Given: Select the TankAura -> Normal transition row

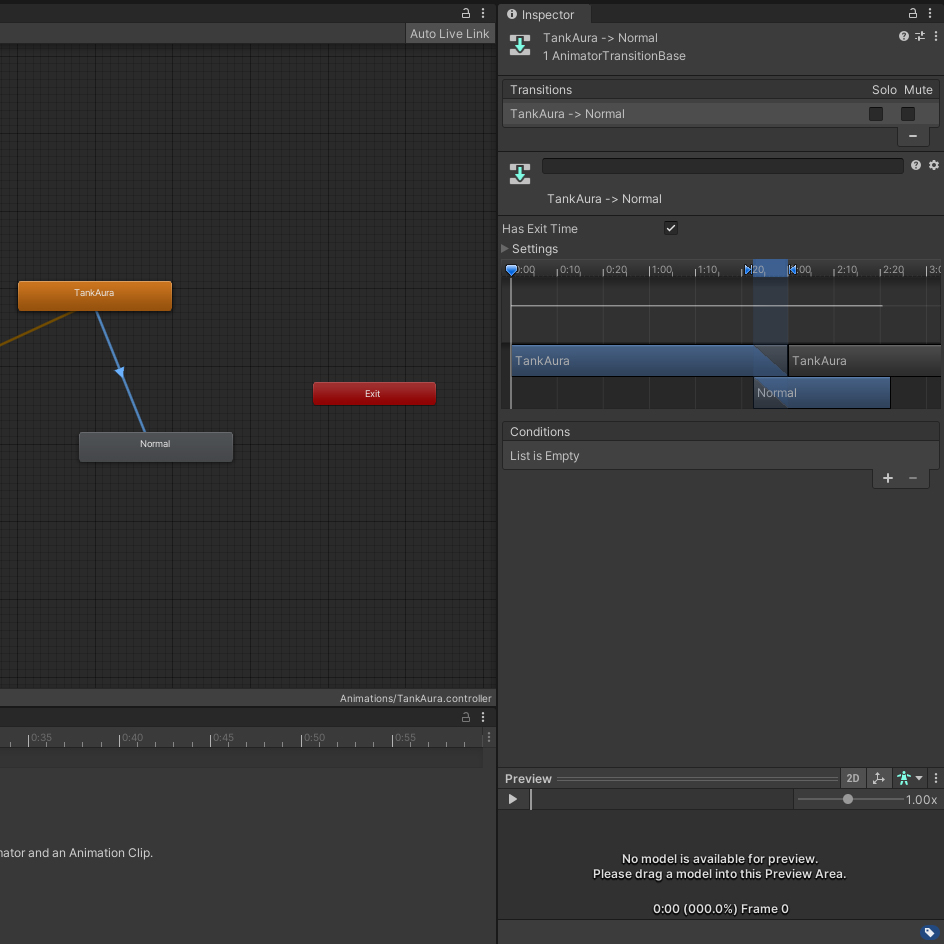Looking at the screenshot, I should click(721, 114).
